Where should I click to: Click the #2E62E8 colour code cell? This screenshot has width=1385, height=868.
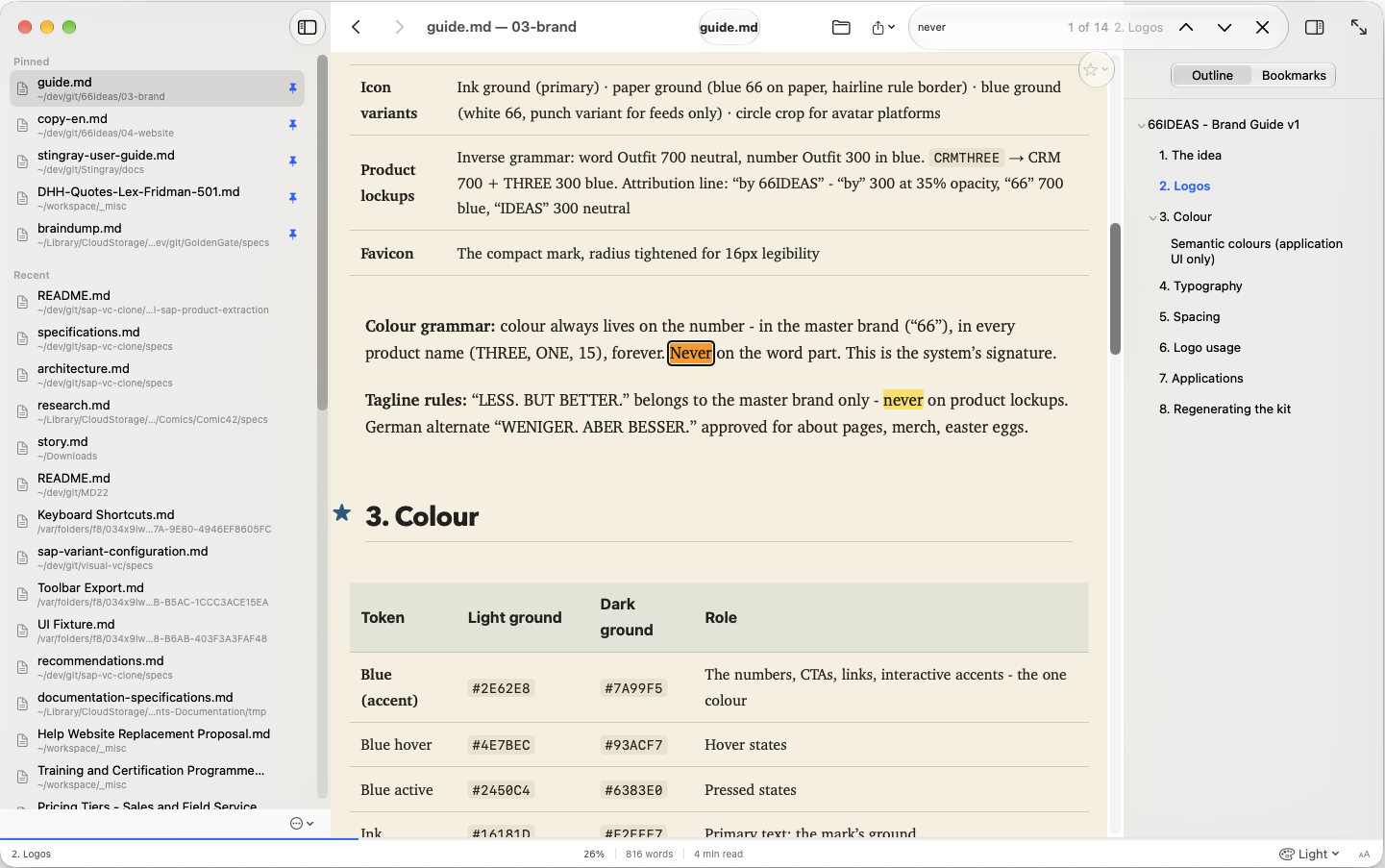(501, 688)
